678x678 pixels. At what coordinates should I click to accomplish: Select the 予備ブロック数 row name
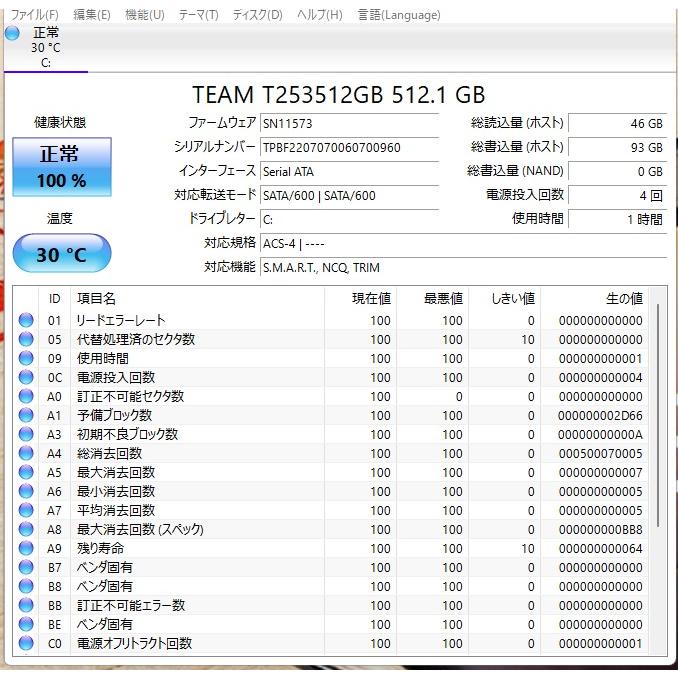pyautogui.click(x=115, y=416)
